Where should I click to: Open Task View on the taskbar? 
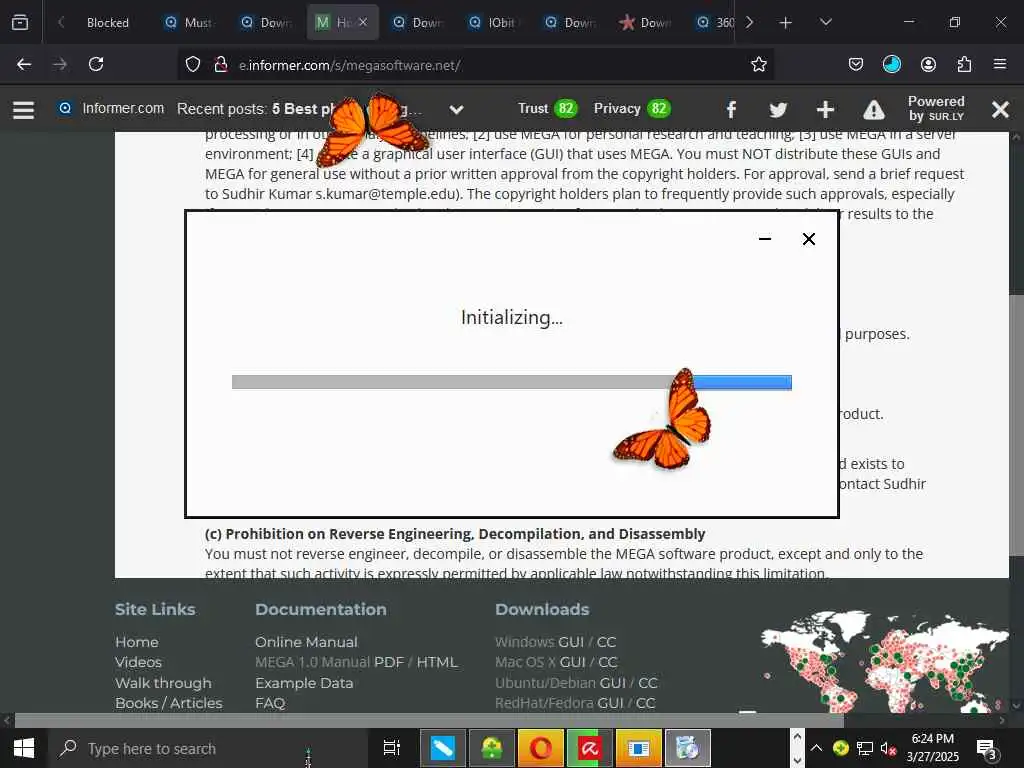point(391,748)
